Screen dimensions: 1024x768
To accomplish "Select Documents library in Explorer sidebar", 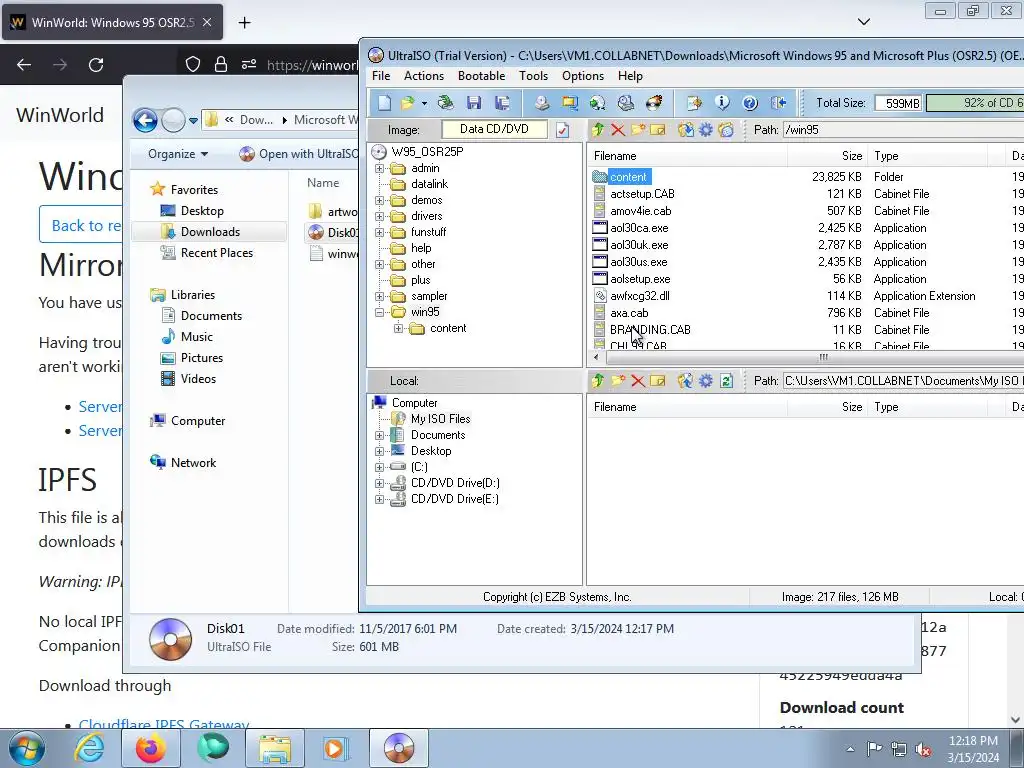I will pyautogui.click(x=211, y=315).
